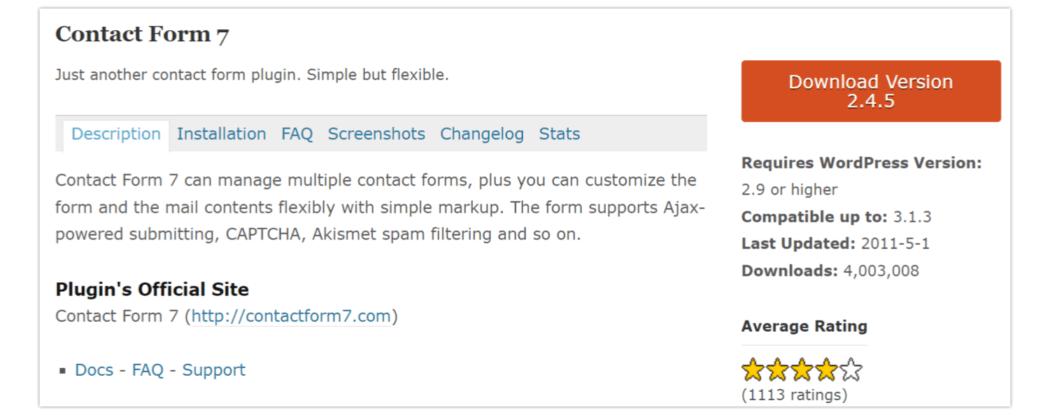Click the Contact Form 7 title heading
Viewport: 1050px width, 415px height.
click(x=142, y=35)
